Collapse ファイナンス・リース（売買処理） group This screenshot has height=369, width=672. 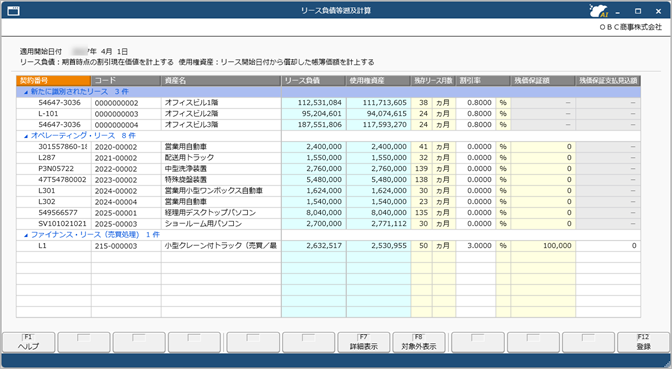pos(26,235)
